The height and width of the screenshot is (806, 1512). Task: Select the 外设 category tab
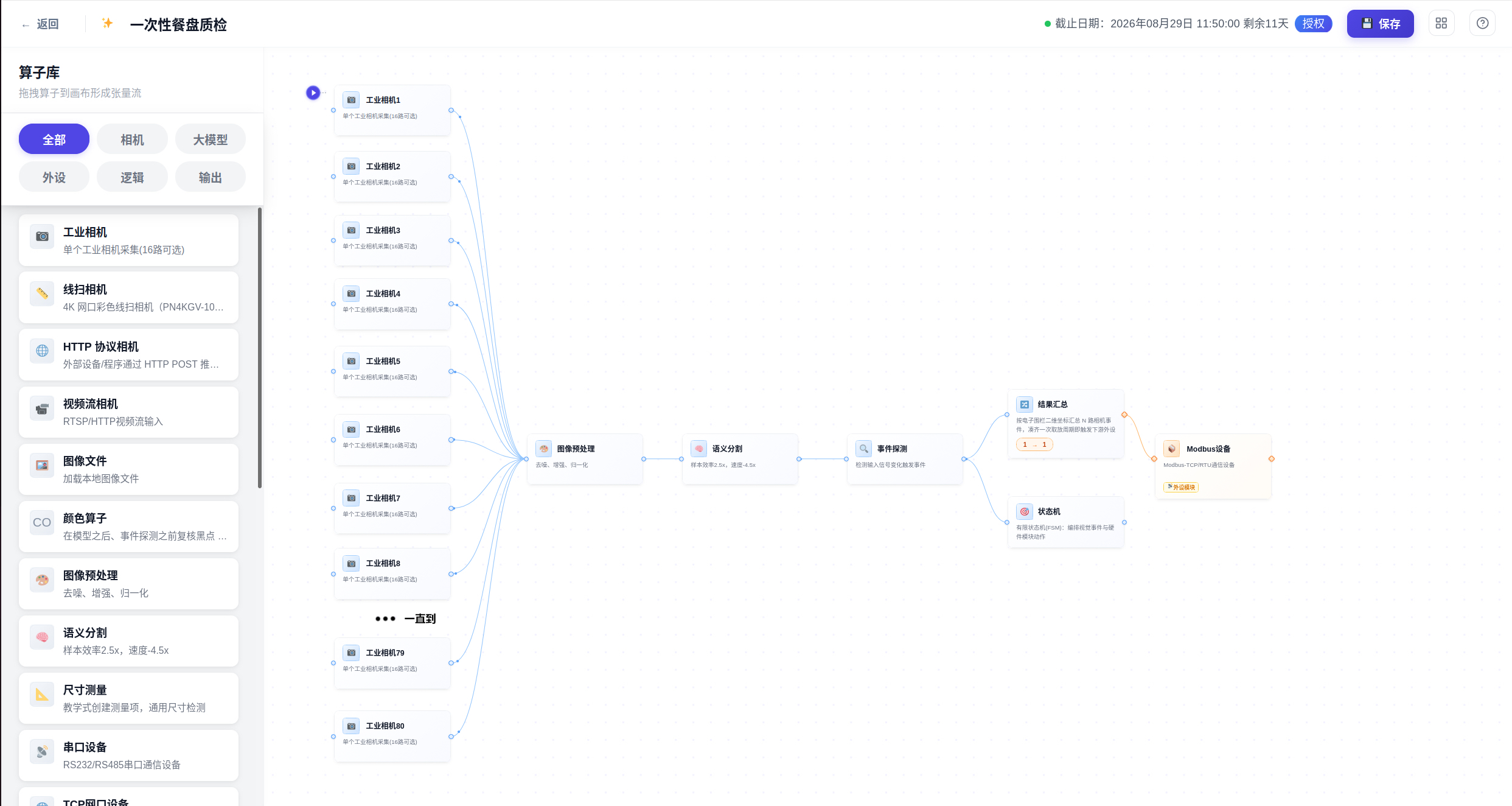coord(54,177)
